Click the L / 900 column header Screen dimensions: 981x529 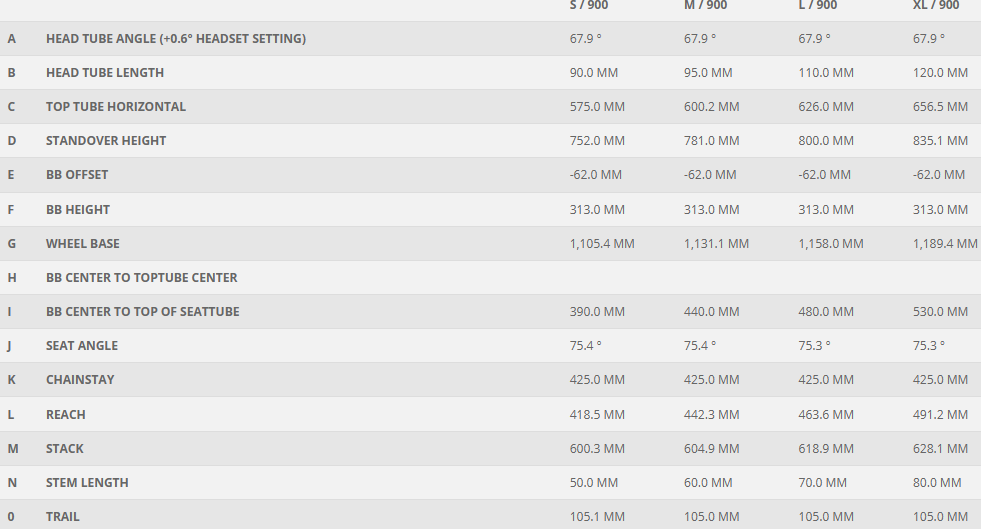coord(819,6)
